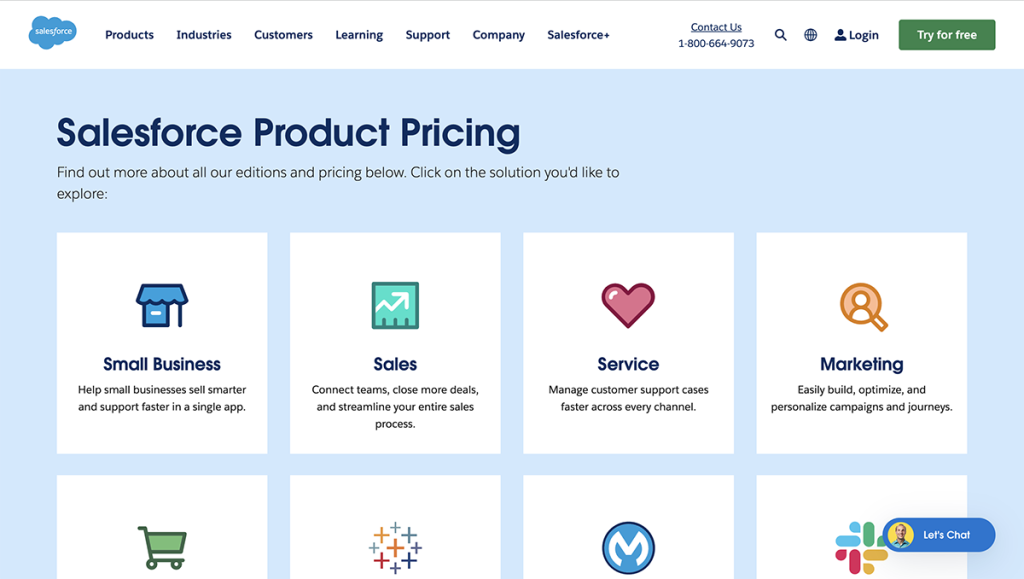
Task: Start a conversation via Let's Chat
Action: (x=938, y=535)
